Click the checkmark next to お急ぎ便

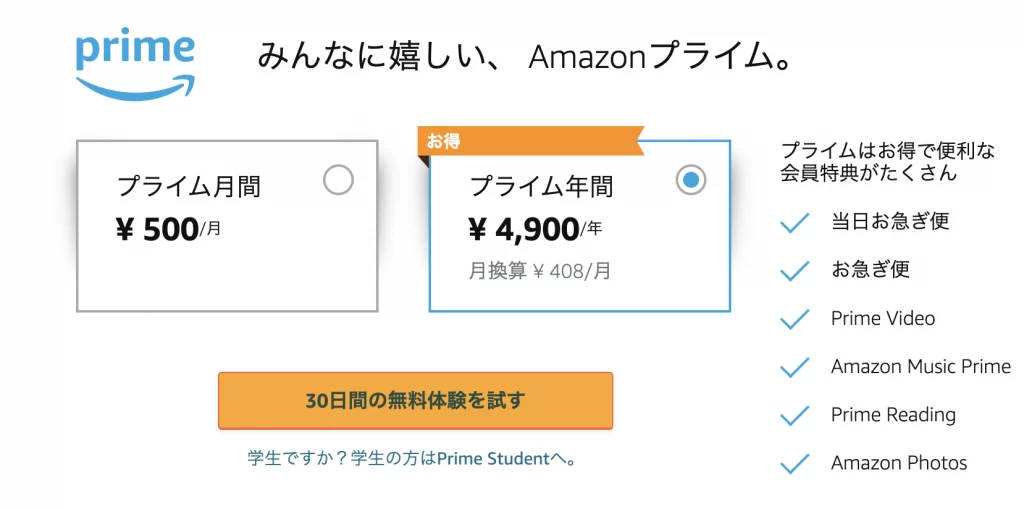click(795, 271)
